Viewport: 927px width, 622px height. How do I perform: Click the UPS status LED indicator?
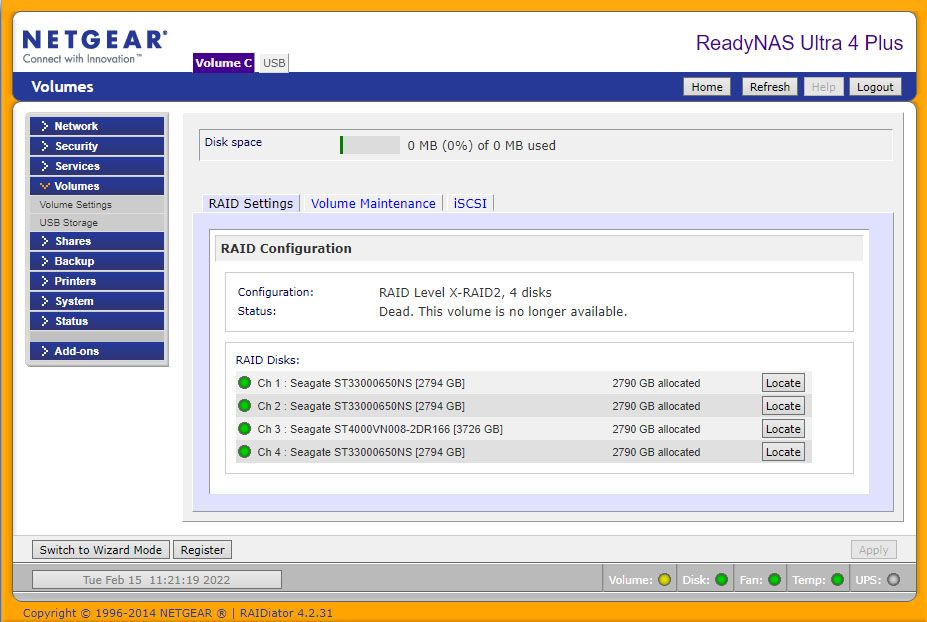click(x=893, y=579)
